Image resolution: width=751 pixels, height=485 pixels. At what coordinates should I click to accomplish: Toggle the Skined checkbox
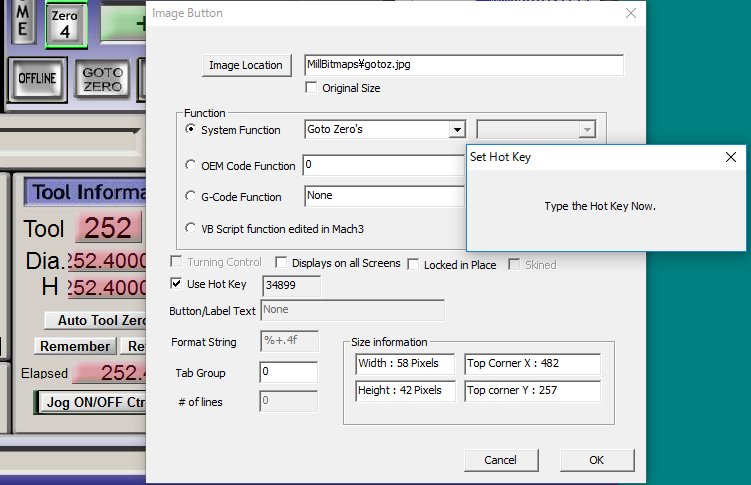(514, 264)
